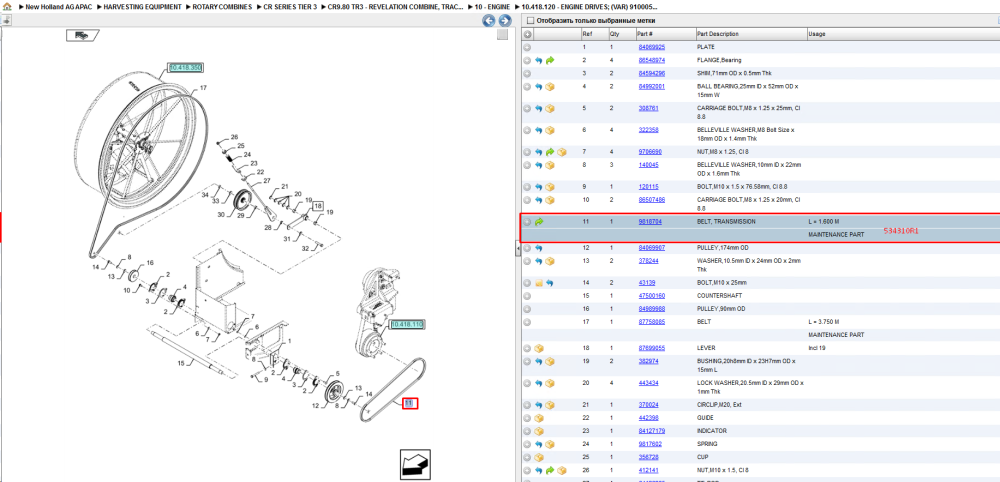Select callout number 15 on the diagram
This screenshot has height=482, width=1000.
point(180,363)
